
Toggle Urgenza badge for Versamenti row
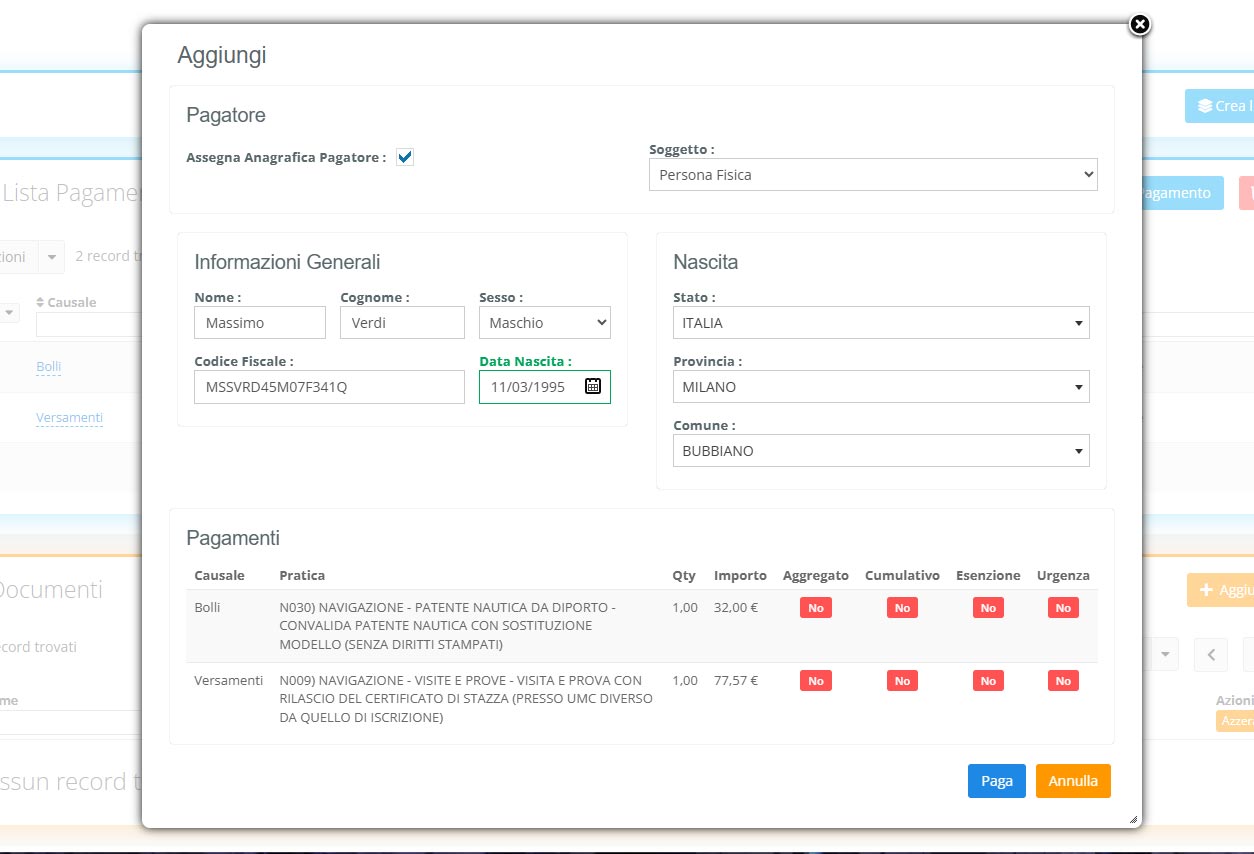point(1062,681)
